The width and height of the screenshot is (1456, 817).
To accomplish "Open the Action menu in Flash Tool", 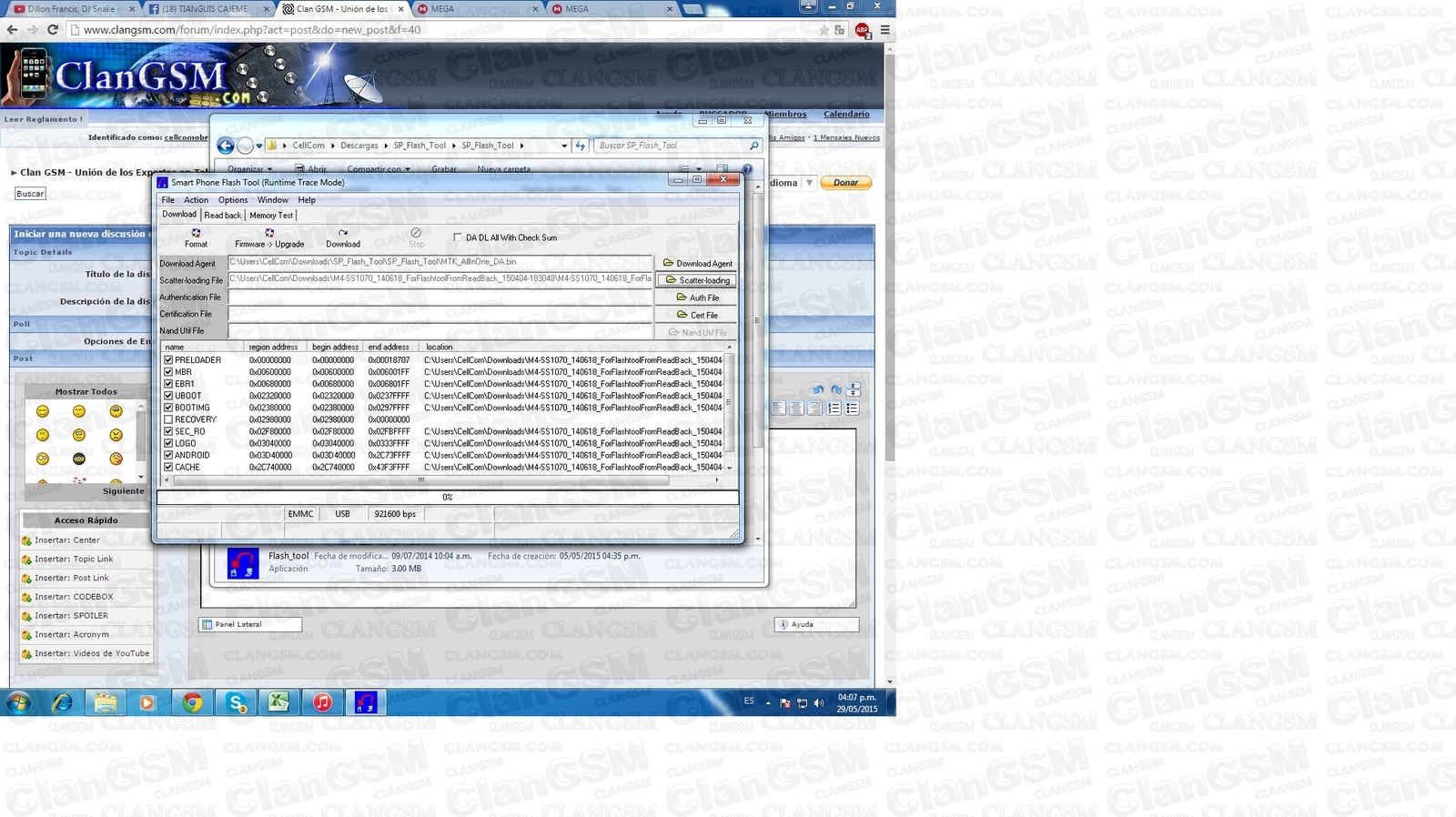I will coord(197,200).
